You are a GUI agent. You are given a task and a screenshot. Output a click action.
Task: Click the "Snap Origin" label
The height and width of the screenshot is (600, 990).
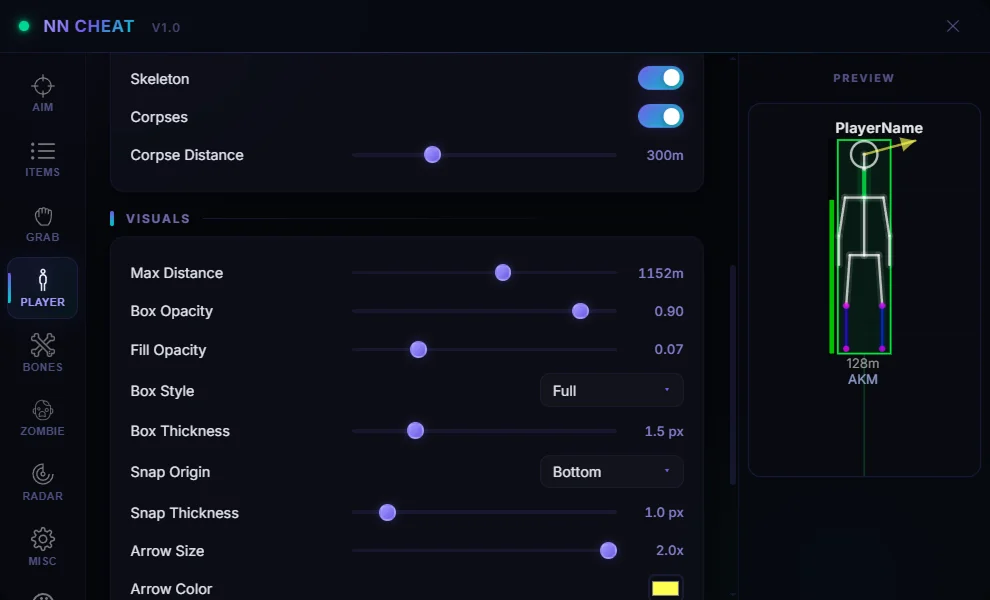pyautogui.click(x=170, y=472)
